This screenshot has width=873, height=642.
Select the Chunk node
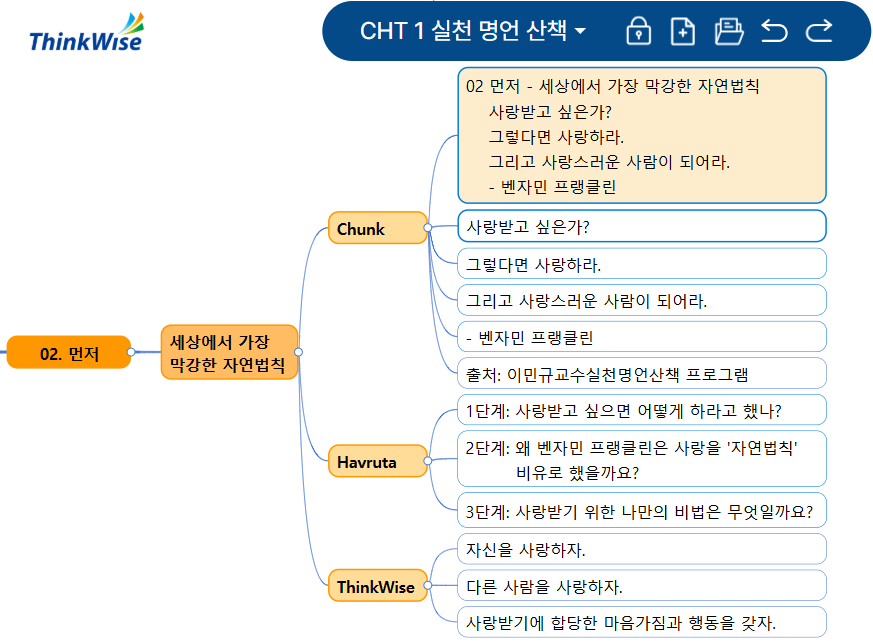(x=377, y=228)
